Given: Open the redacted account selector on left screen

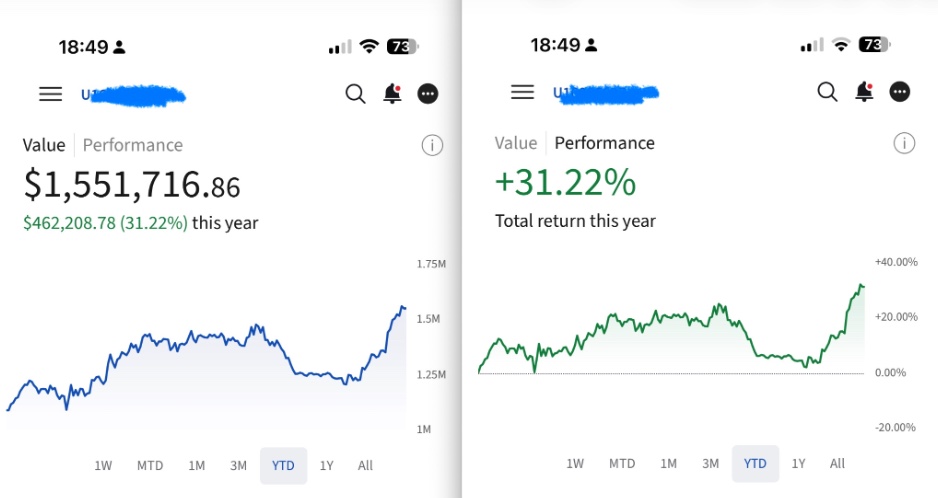Looking at the screenshot, I should [133, 95].
